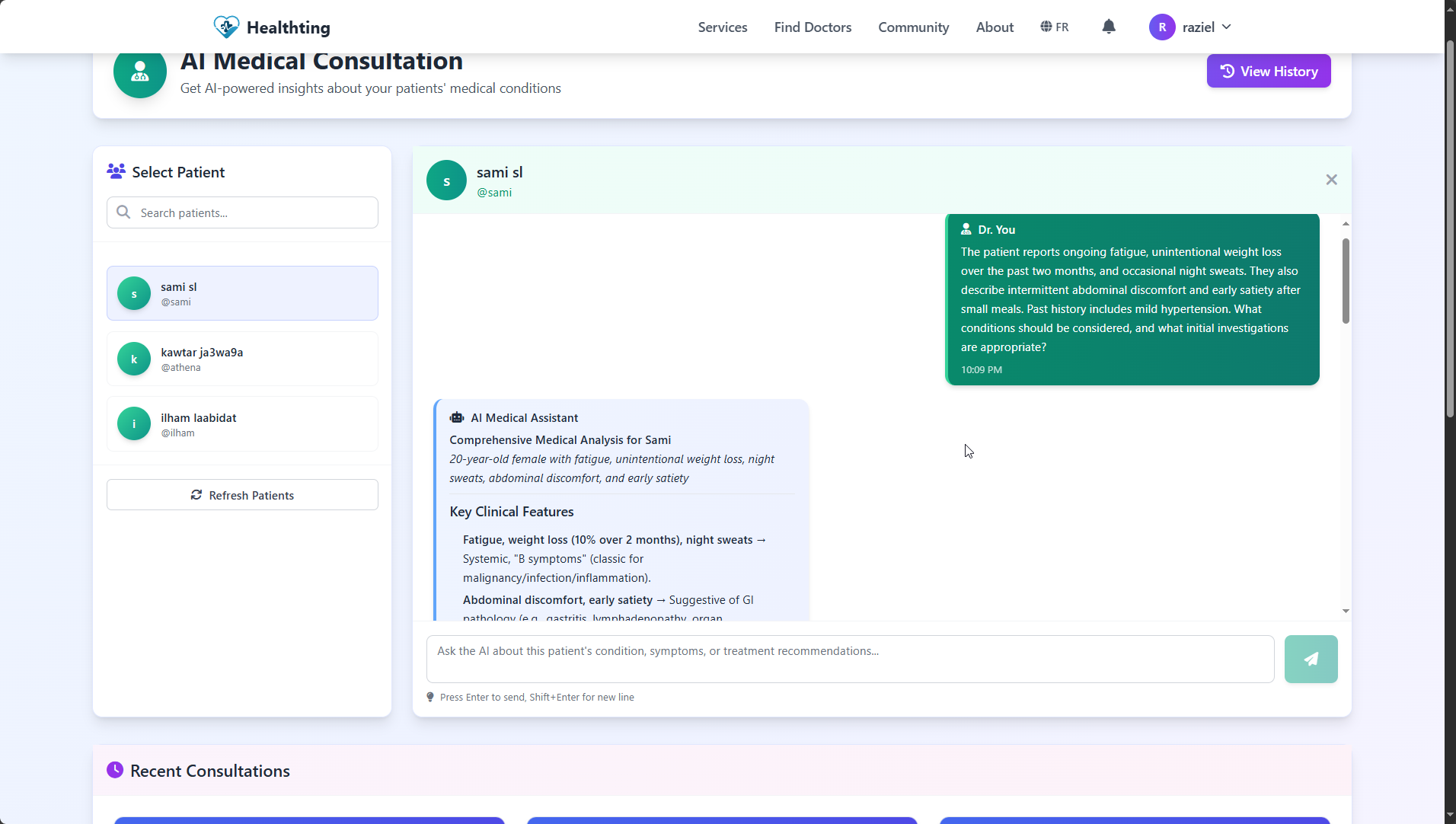
Task: Click the notification bell icon
Action: point(1108,27)
